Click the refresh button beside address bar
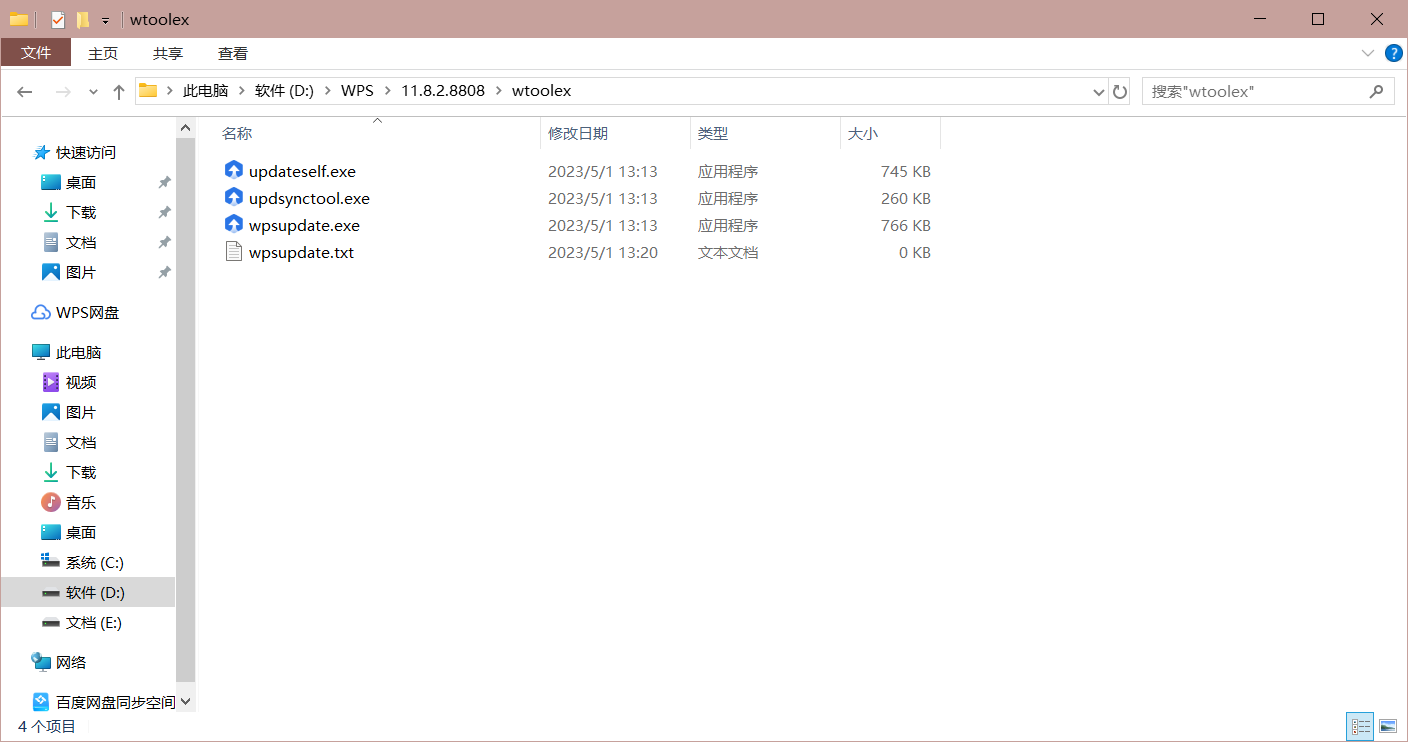The width and height of the screenshot is (1408, 742). pyautogui.click(x=1120, y=91)
